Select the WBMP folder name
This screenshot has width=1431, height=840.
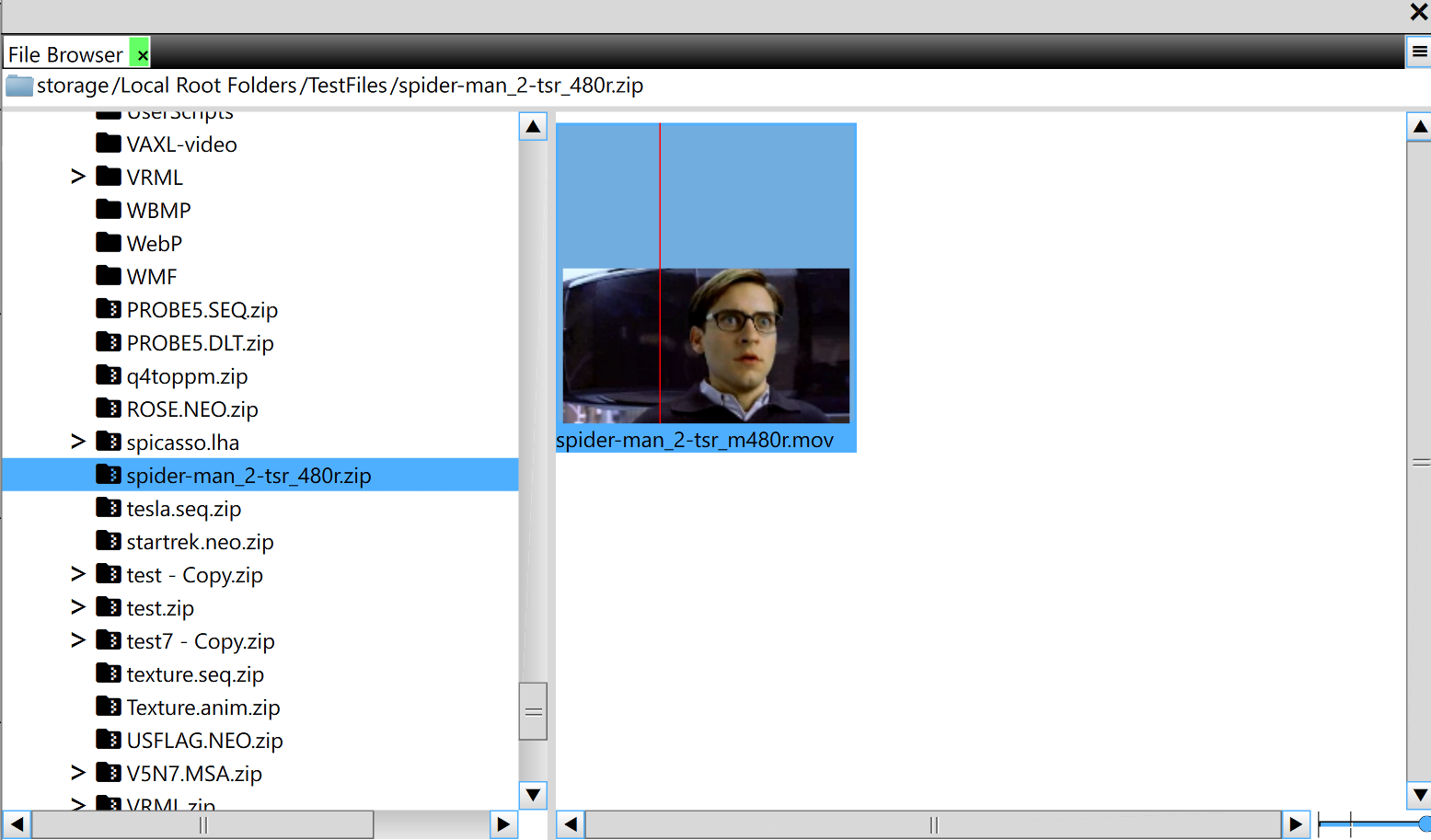(158, 211)
